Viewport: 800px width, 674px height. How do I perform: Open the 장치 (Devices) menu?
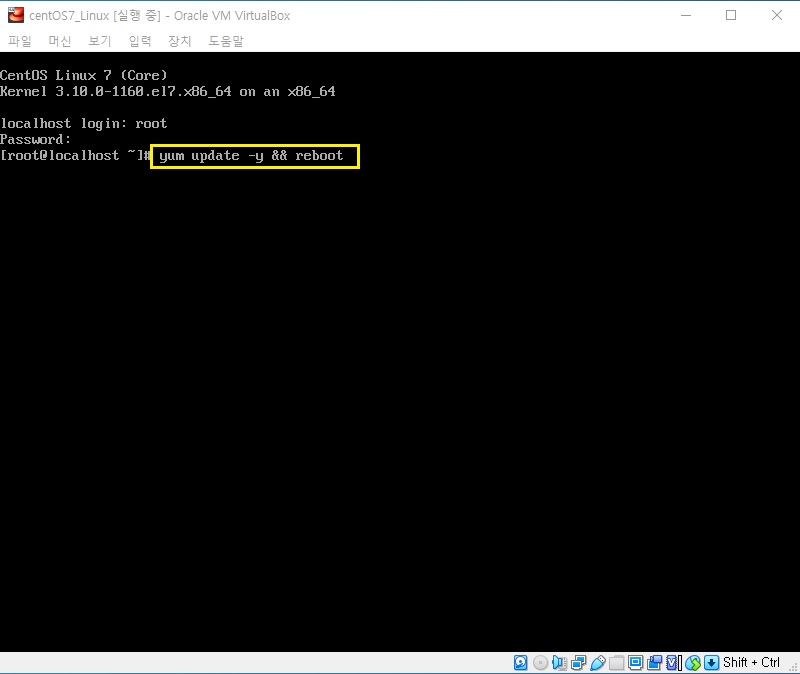(x=180, y=41)
